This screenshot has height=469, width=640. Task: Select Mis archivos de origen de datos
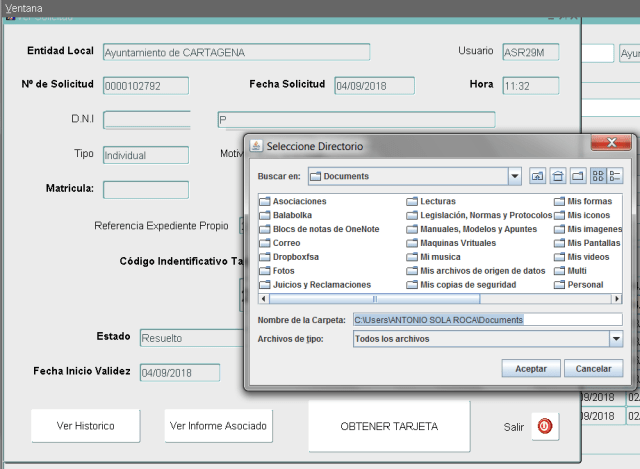pos(476,271)
